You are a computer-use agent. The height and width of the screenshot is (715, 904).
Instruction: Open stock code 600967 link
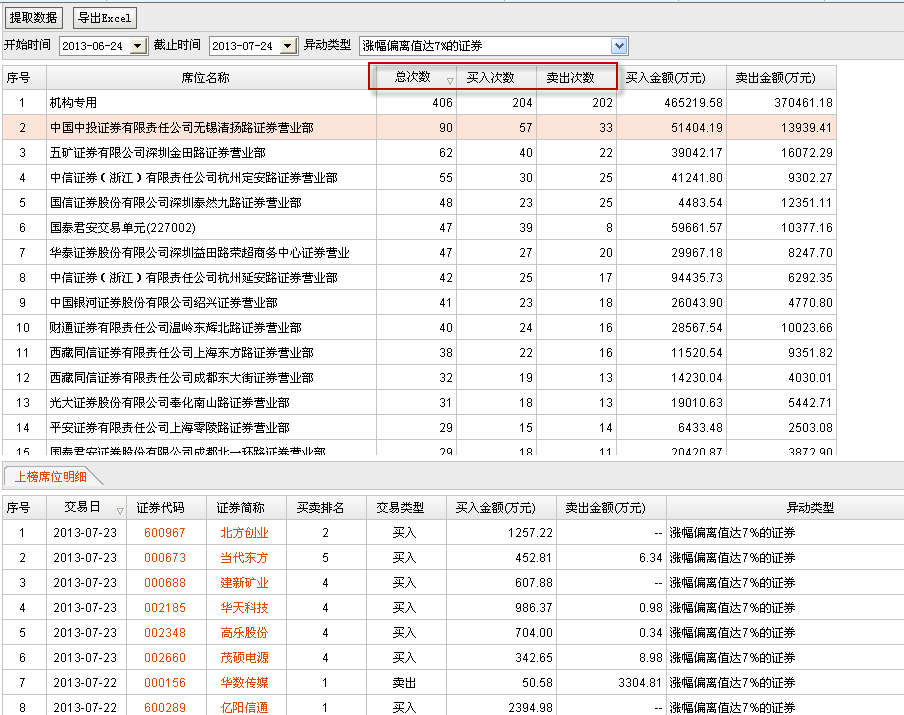[165, 533]
